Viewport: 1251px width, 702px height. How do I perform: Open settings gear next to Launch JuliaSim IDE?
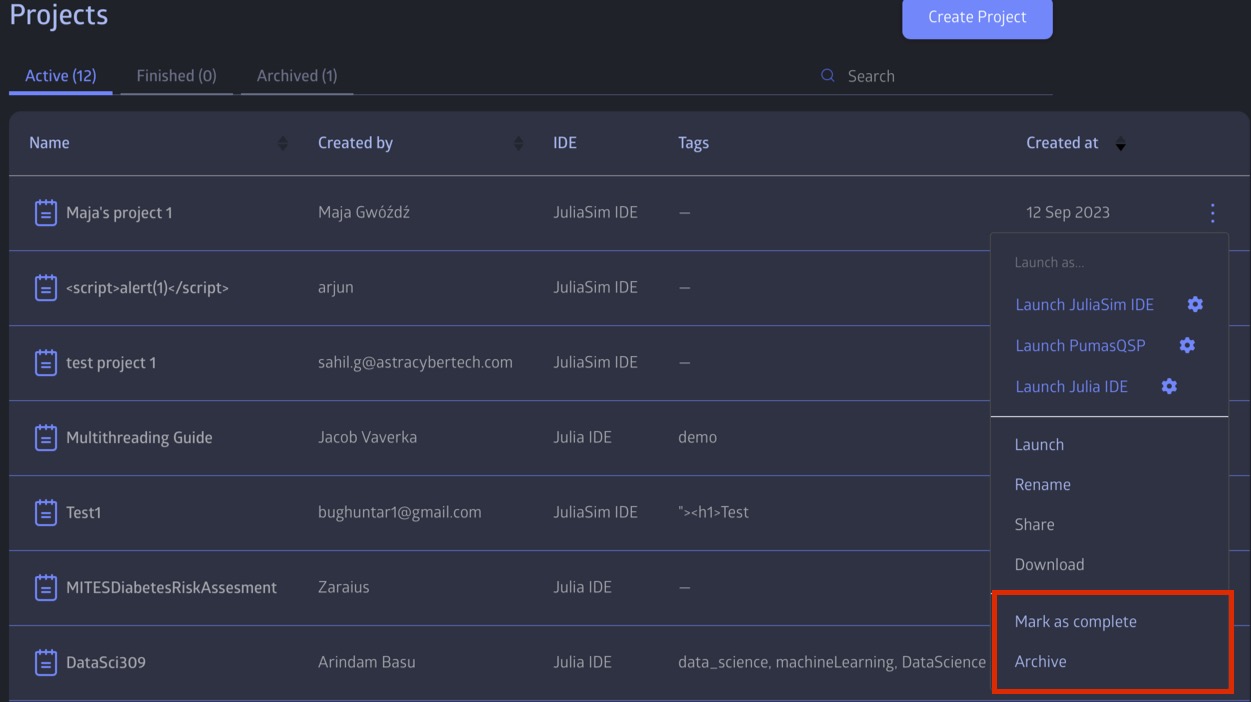(1194, 304)
